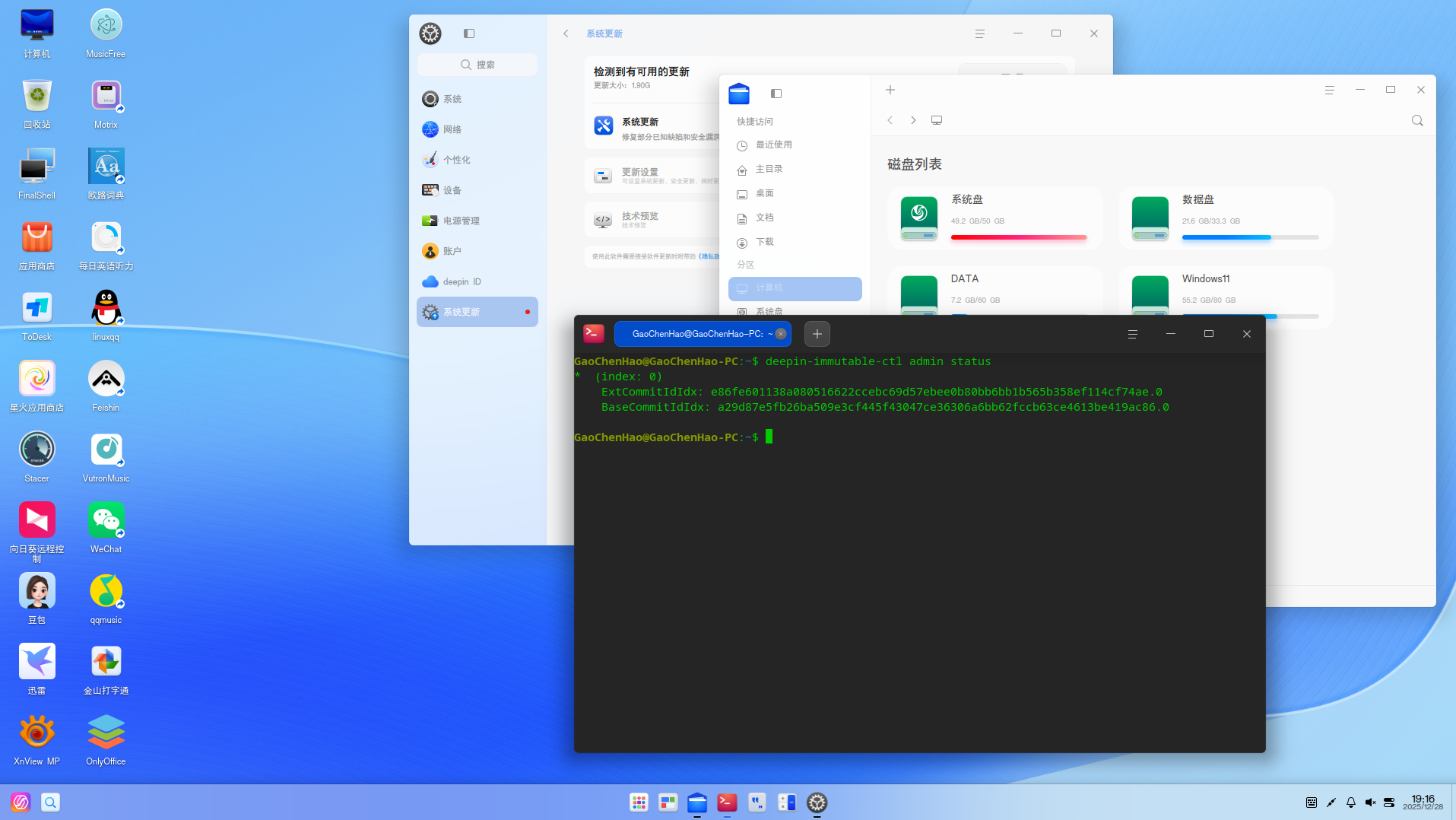Open 最近使用 in file manager sidebar
Viewport: 1456px width, 820px height.
point(795,145)
